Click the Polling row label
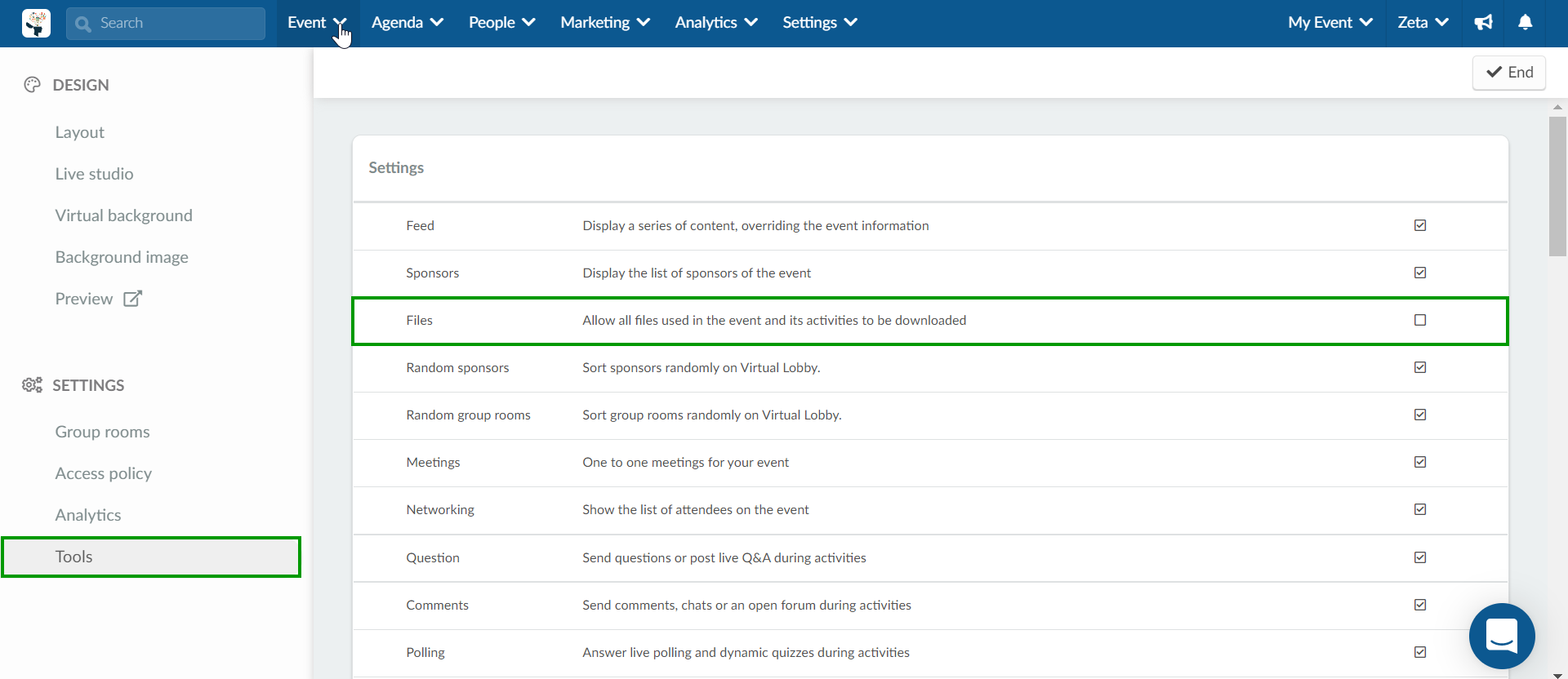Screen dimensions: 1568x679 [x=425, y=652]
